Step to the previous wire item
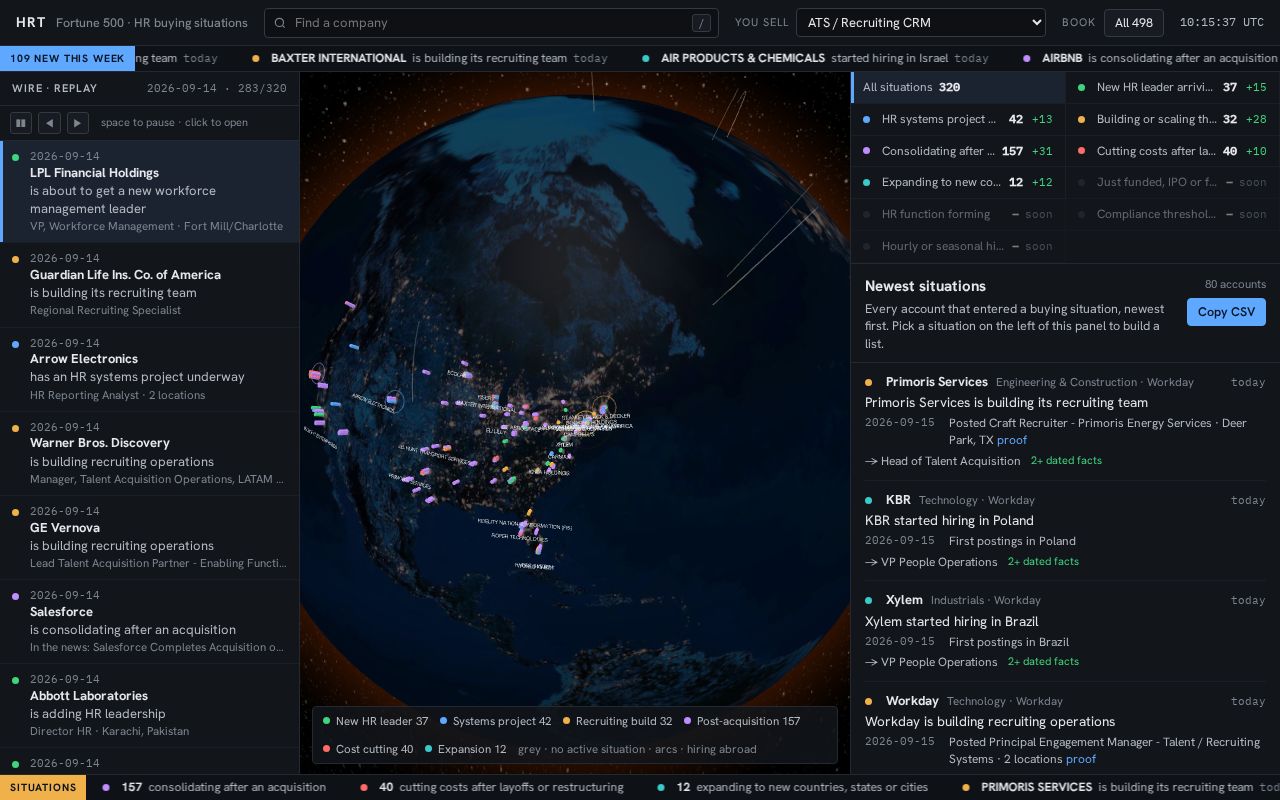The height and width of the screenshot is (800, 1280). 49,123
